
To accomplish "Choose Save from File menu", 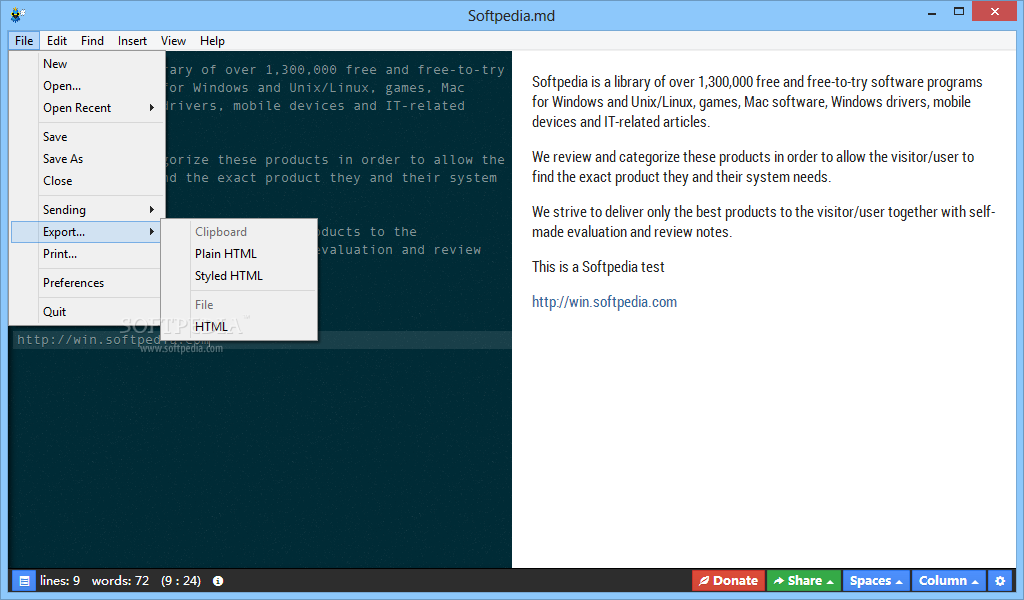I will [86, 136].
